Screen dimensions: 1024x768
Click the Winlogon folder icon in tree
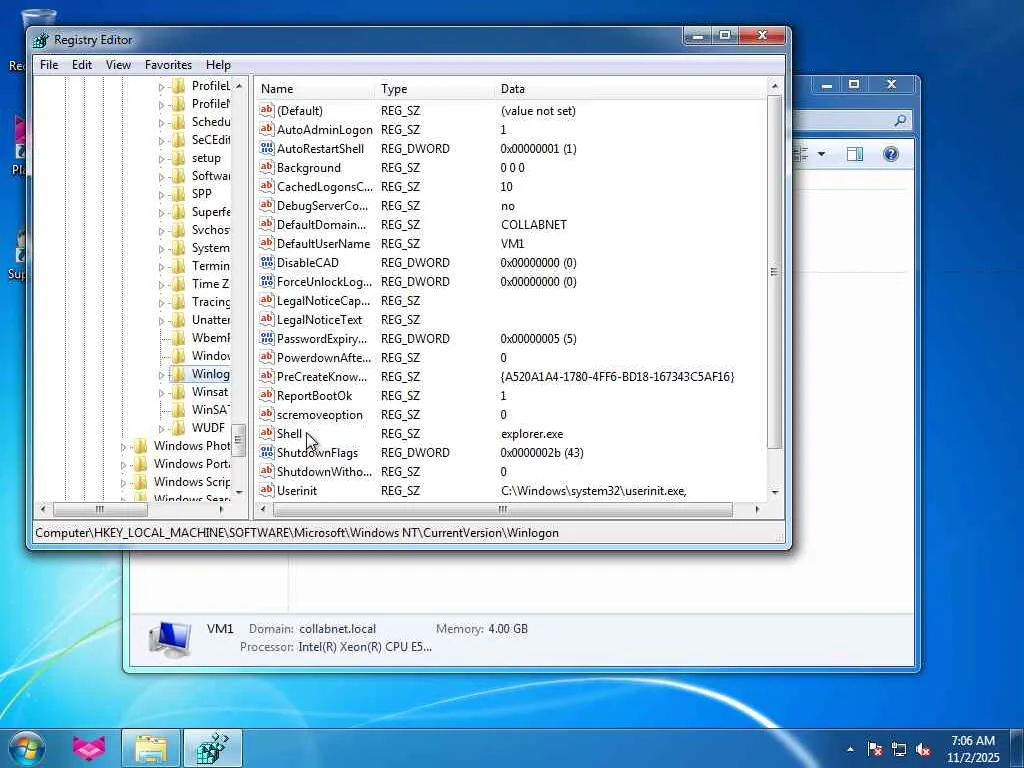[178, 374]
